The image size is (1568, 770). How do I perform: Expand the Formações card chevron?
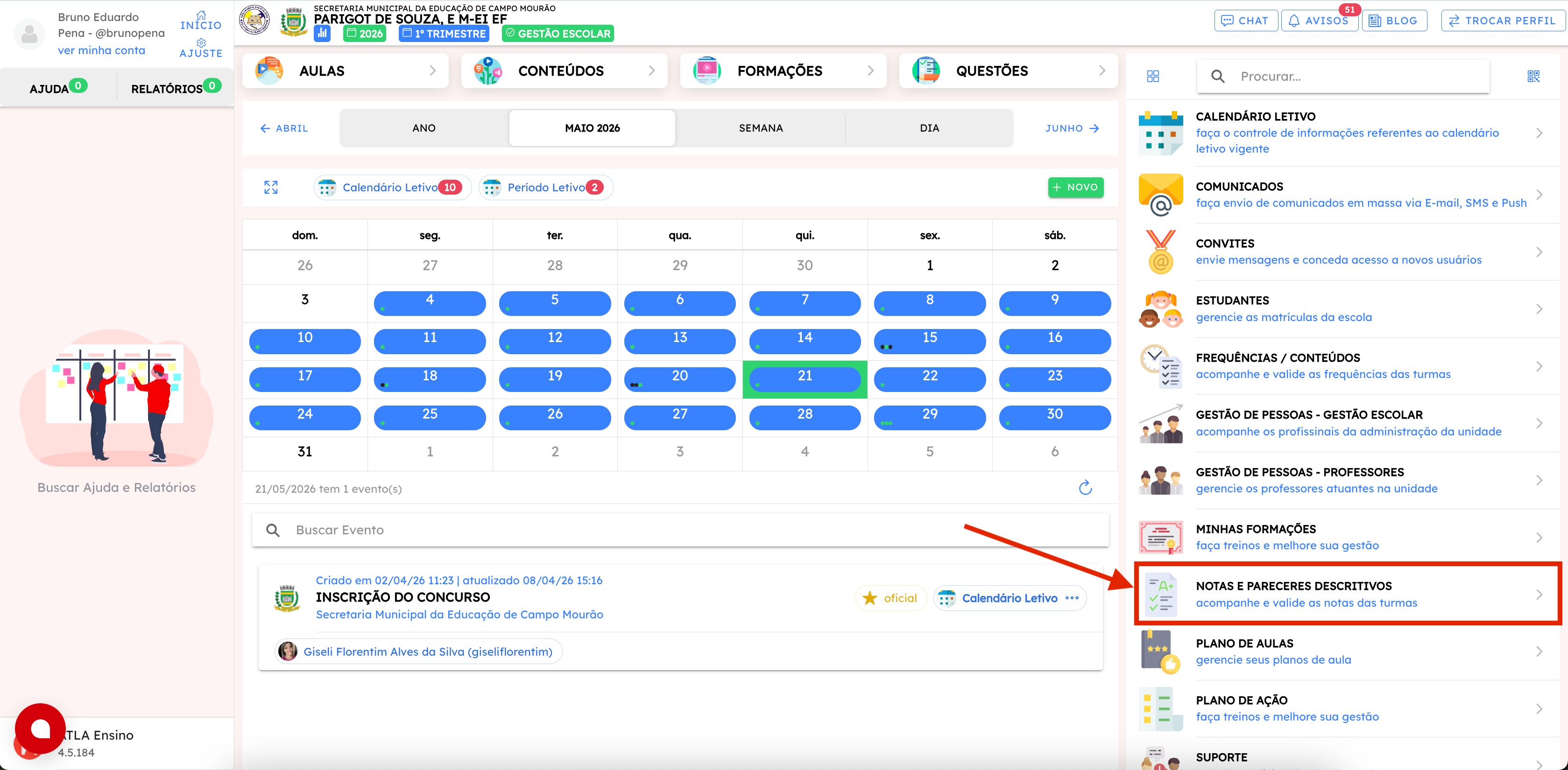click(x=871, y=70)
